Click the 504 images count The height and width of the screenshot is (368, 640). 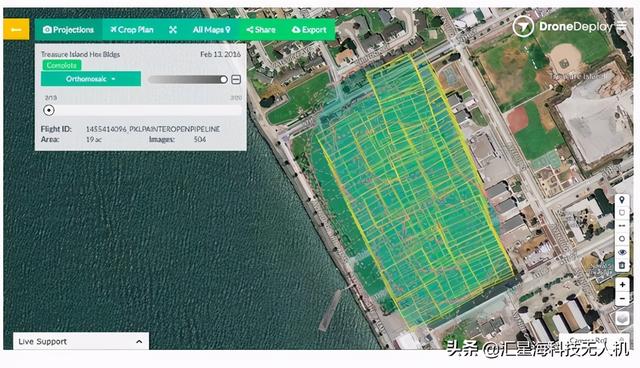pyautogui.click(x=200, y=140)
